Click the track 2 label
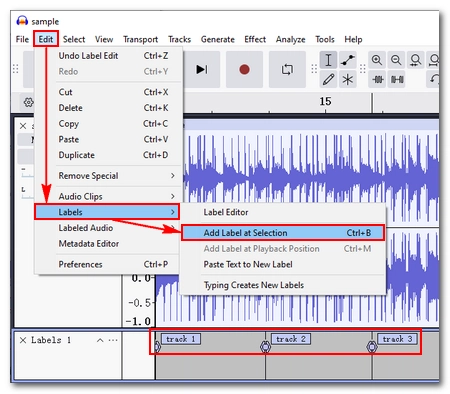Viewport: 450px width, 394px height. (x=291, y=339)
